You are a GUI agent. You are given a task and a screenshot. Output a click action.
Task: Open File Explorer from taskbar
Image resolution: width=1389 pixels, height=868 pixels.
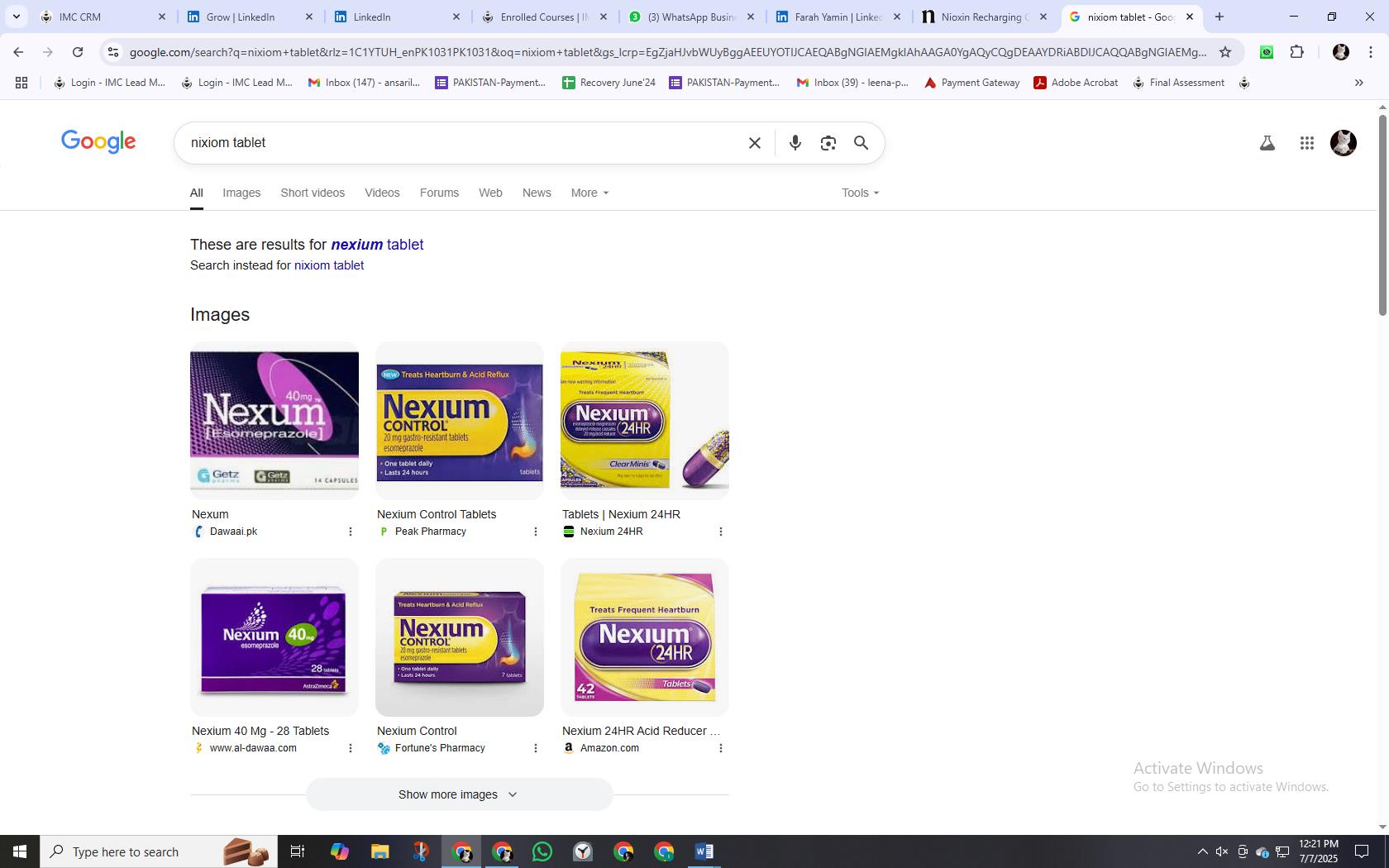click(379, 851)
